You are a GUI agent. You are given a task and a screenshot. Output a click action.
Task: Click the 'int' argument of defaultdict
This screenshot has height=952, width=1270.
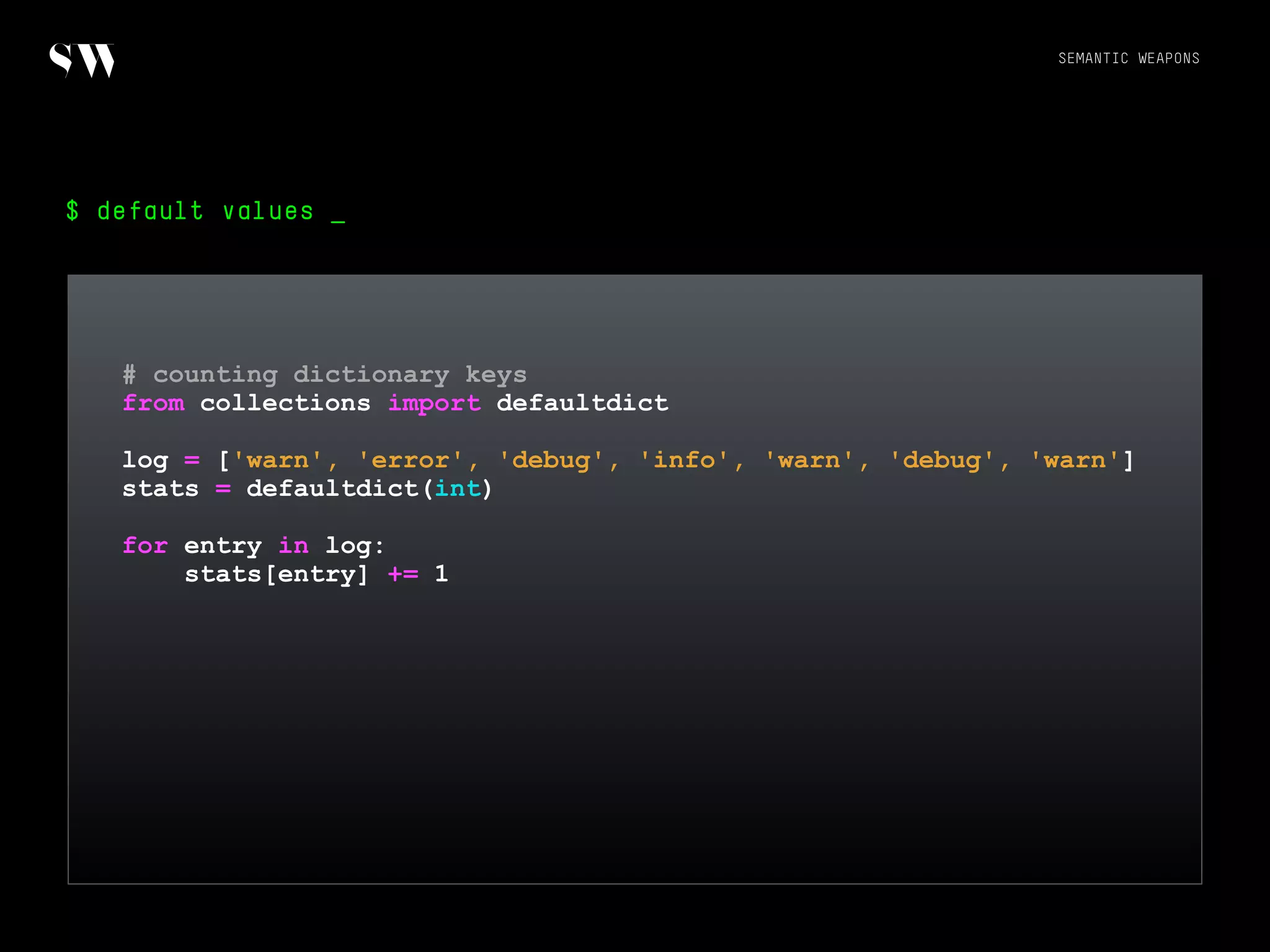[x=458, y=489]
